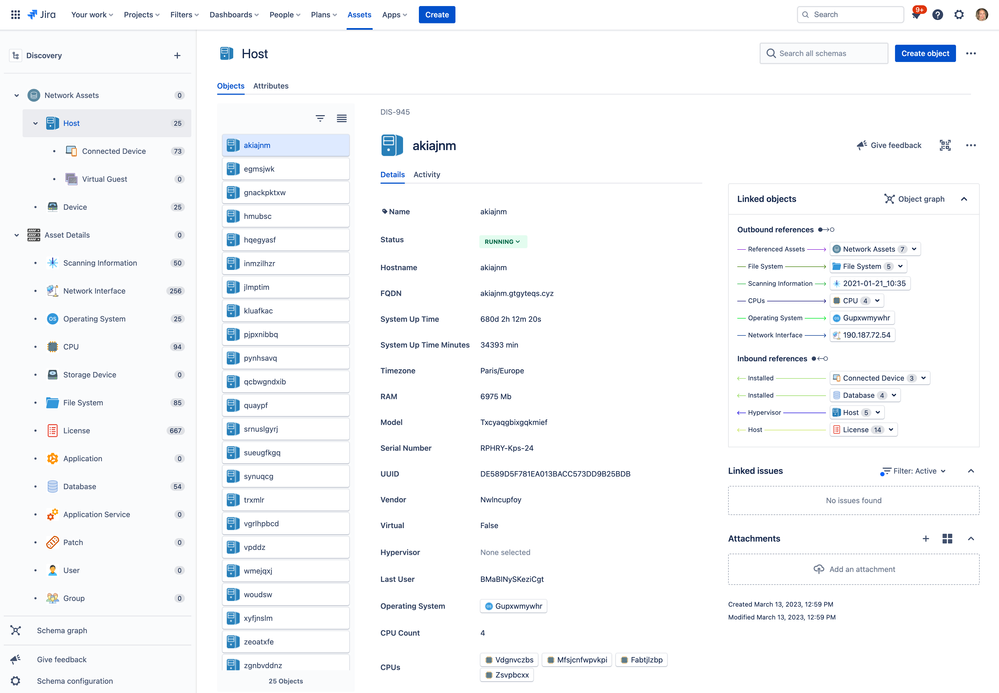This screenshot has height=693, width=999.
Task: Collapse the Network Assets tree node
Action: (17, 96)
